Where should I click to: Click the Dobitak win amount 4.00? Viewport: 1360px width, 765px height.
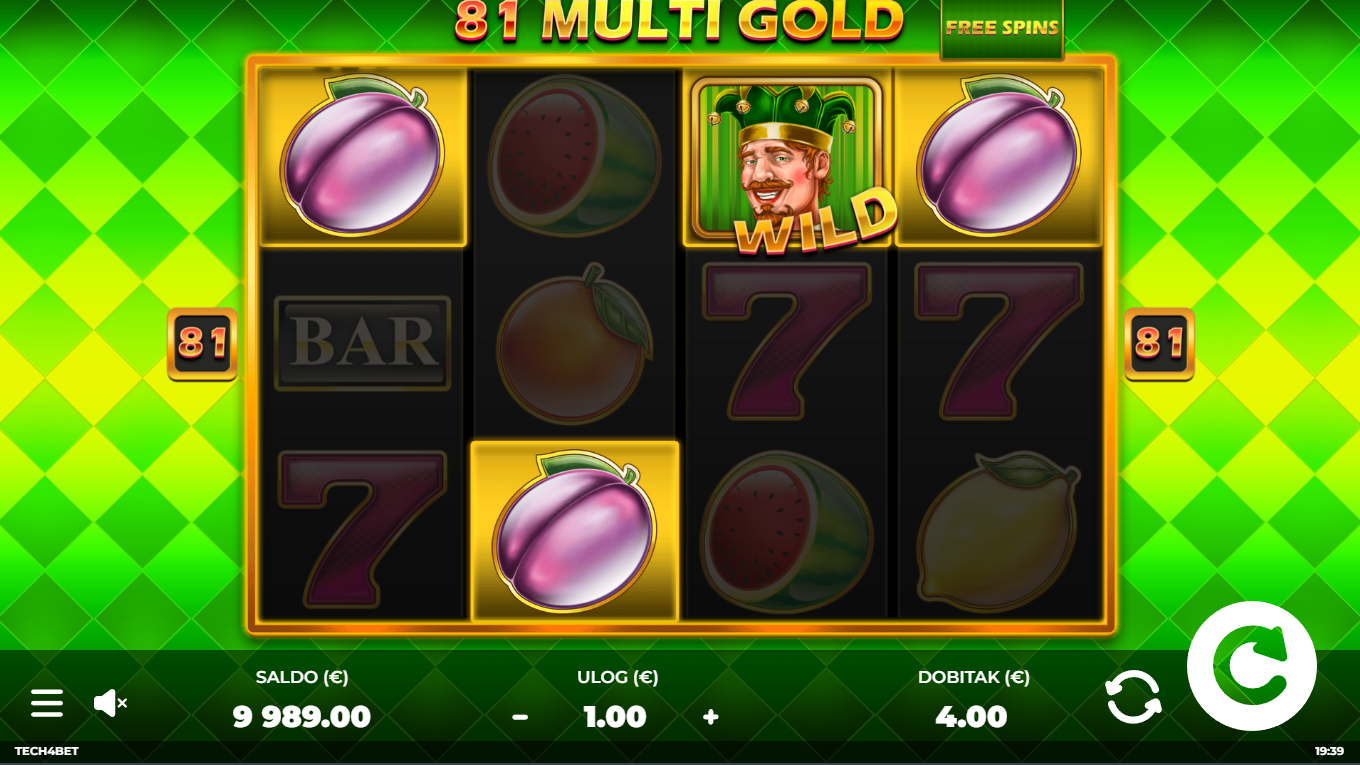click(x=971, y=717)
